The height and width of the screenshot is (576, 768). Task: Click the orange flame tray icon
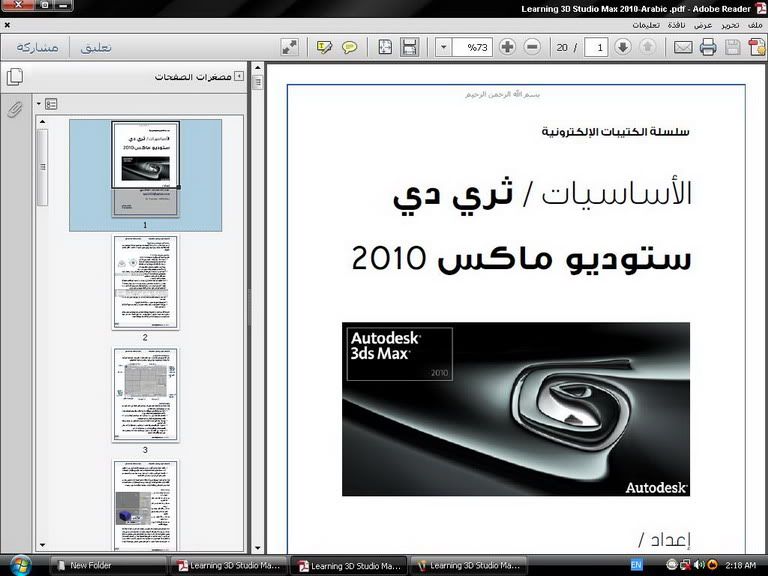[713, 565]
